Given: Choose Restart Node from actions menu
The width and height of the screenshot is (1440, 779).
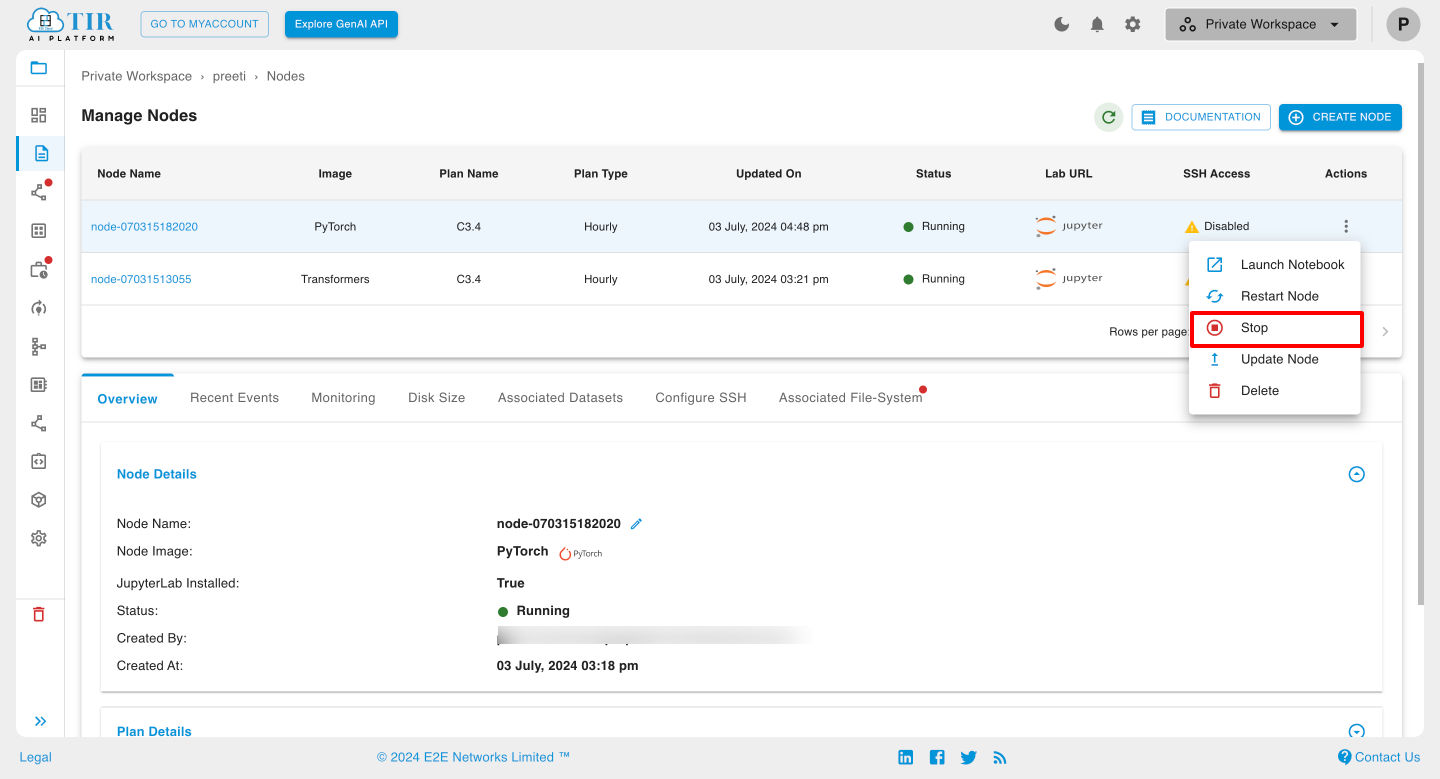Looking at the screenshot, I should (x=1274, y=296).
